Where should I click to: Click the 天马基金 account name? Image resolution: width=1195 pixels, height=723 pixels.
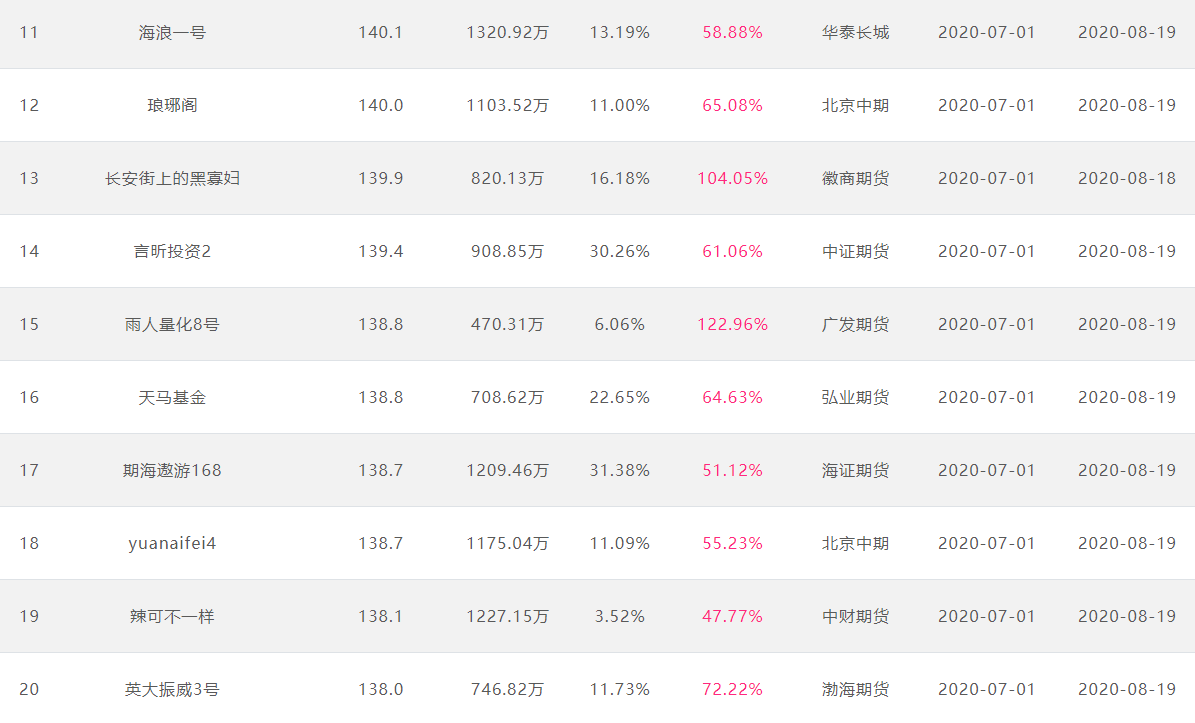tap(172, 398)
